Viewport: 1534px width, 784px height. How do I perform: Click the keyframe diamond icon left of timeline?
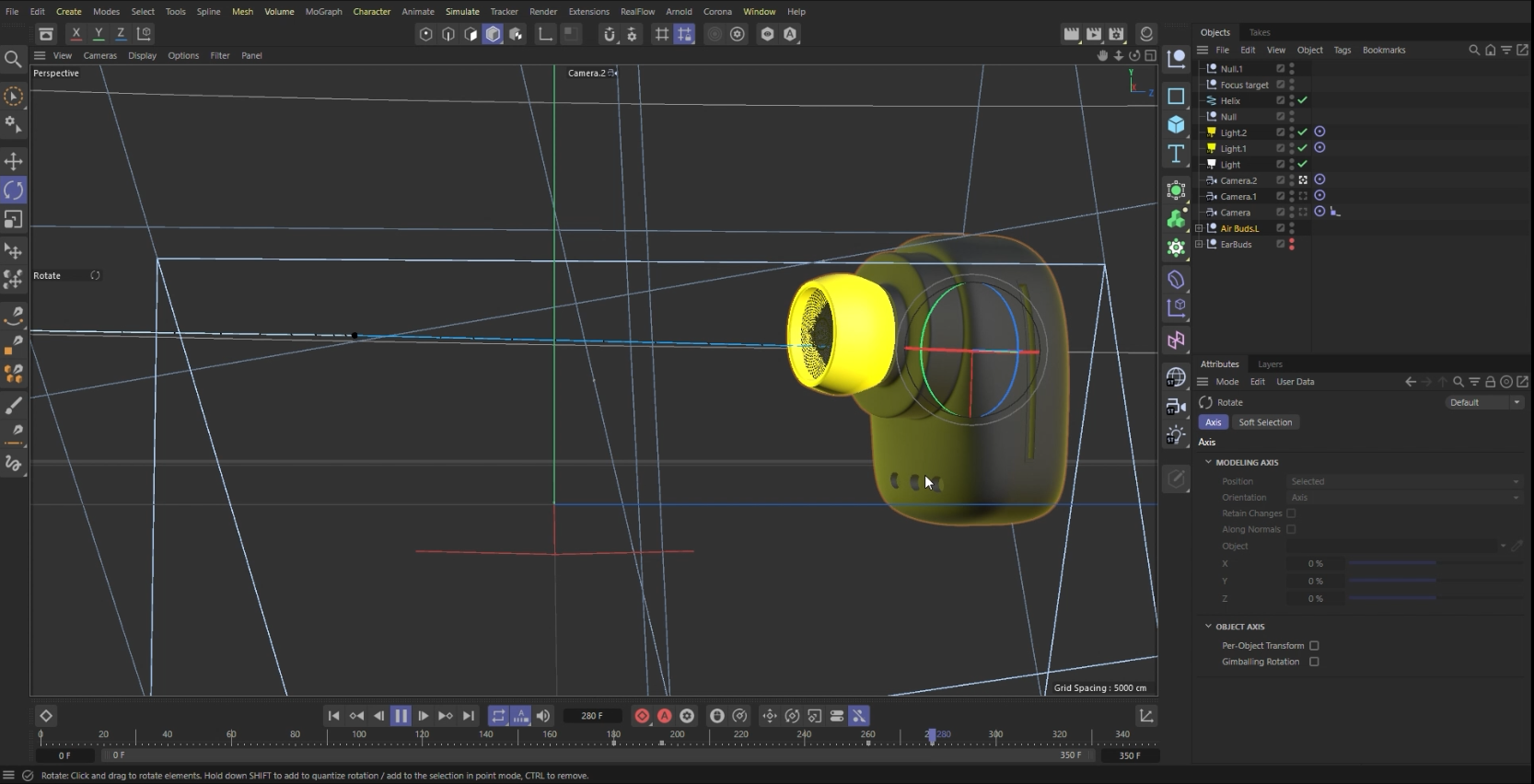(45, 715)
